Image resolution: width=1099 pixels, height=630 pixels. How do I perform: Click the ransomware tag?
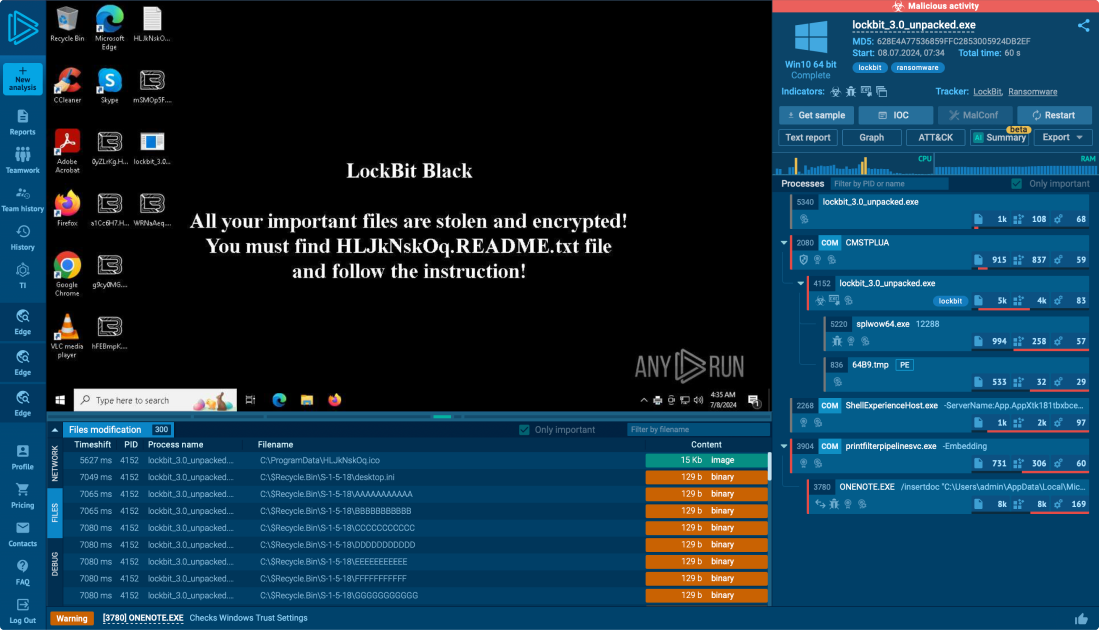[x=917, y=68]
